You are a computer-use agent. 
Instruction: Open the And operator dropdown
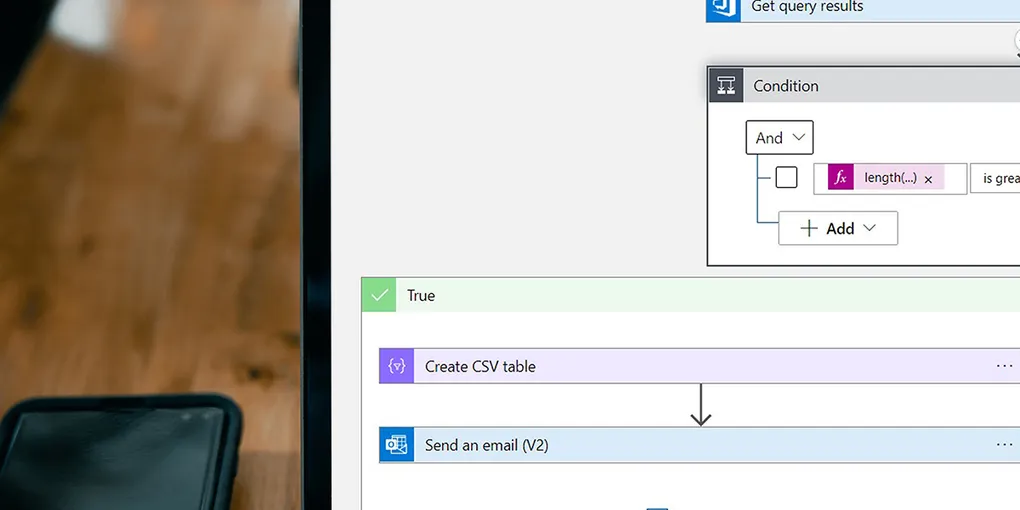[x=779, y=138]
